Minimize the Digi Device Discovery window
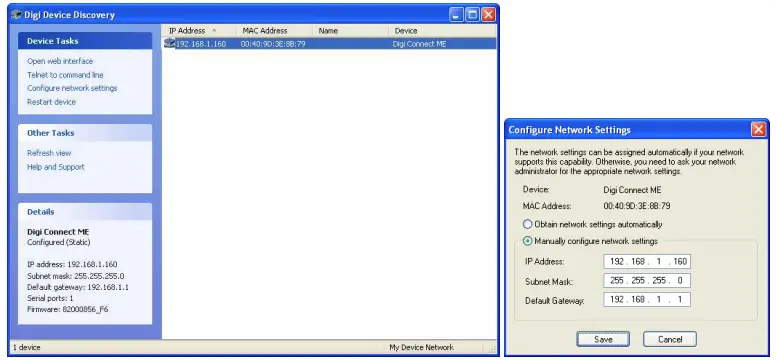Viewport: 776px width, 361px height. tap(456, 15)
